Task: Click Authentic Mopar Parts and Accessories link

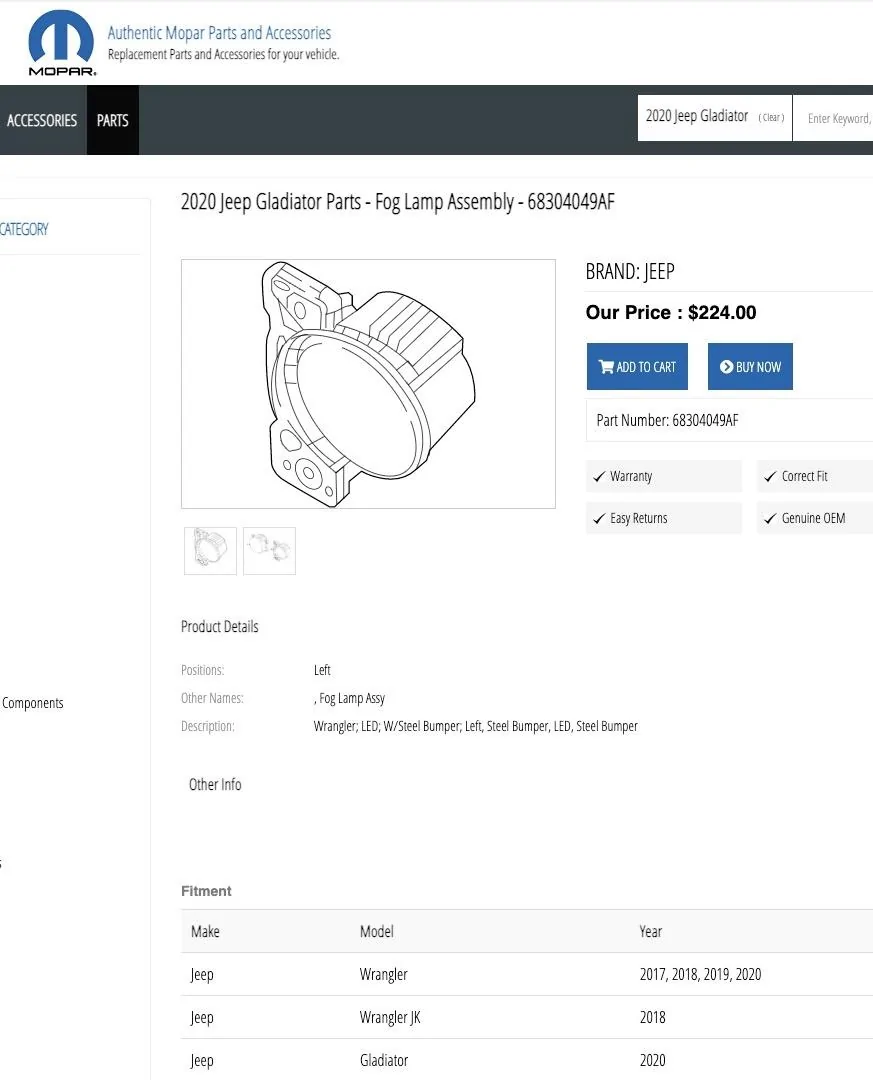Action: pos(219,32)
